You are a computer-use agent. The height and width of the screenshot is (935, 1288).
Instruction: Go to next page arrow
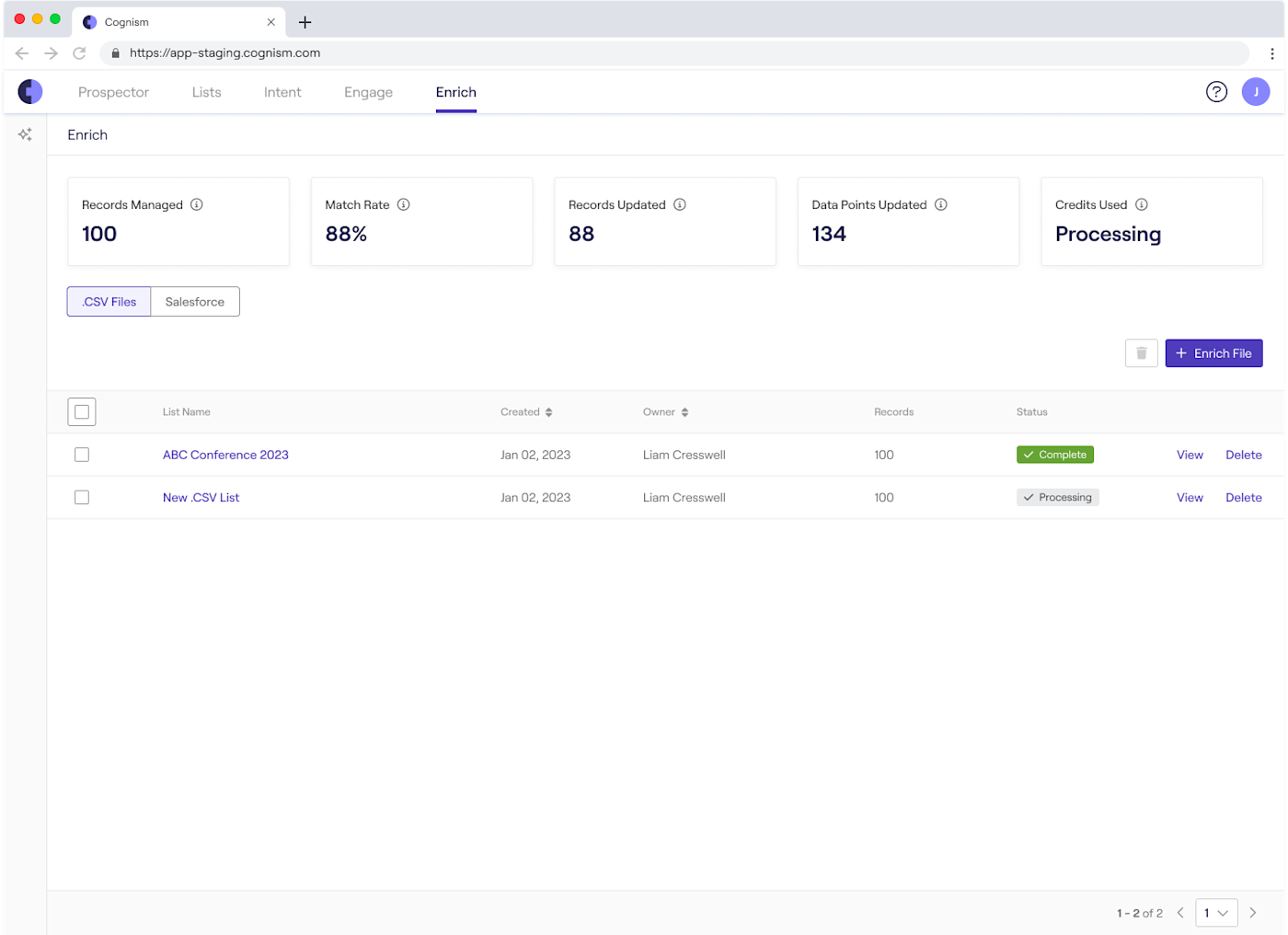[x=1252, y=913]
